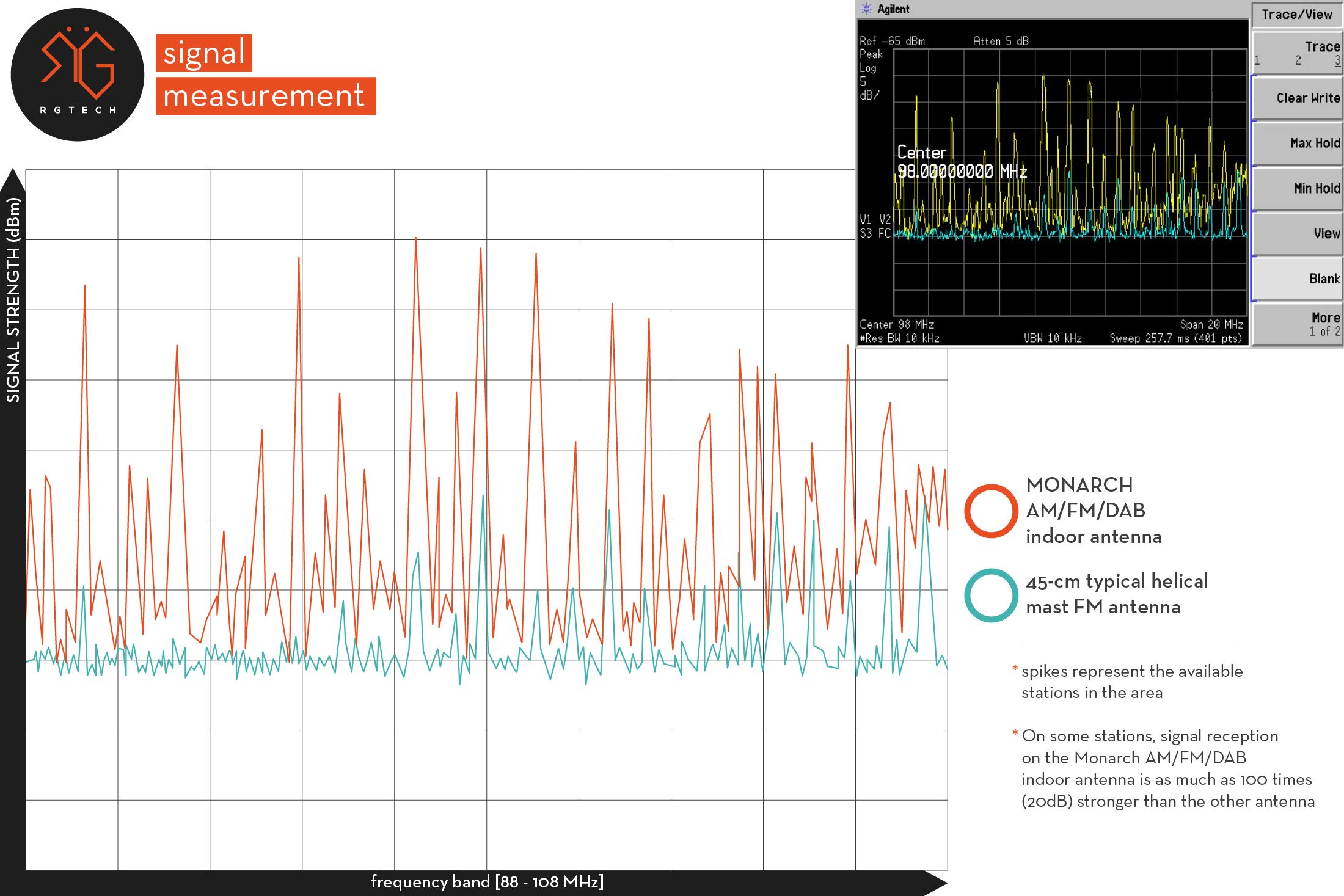Click the orange 'measurement' title label

265,96
